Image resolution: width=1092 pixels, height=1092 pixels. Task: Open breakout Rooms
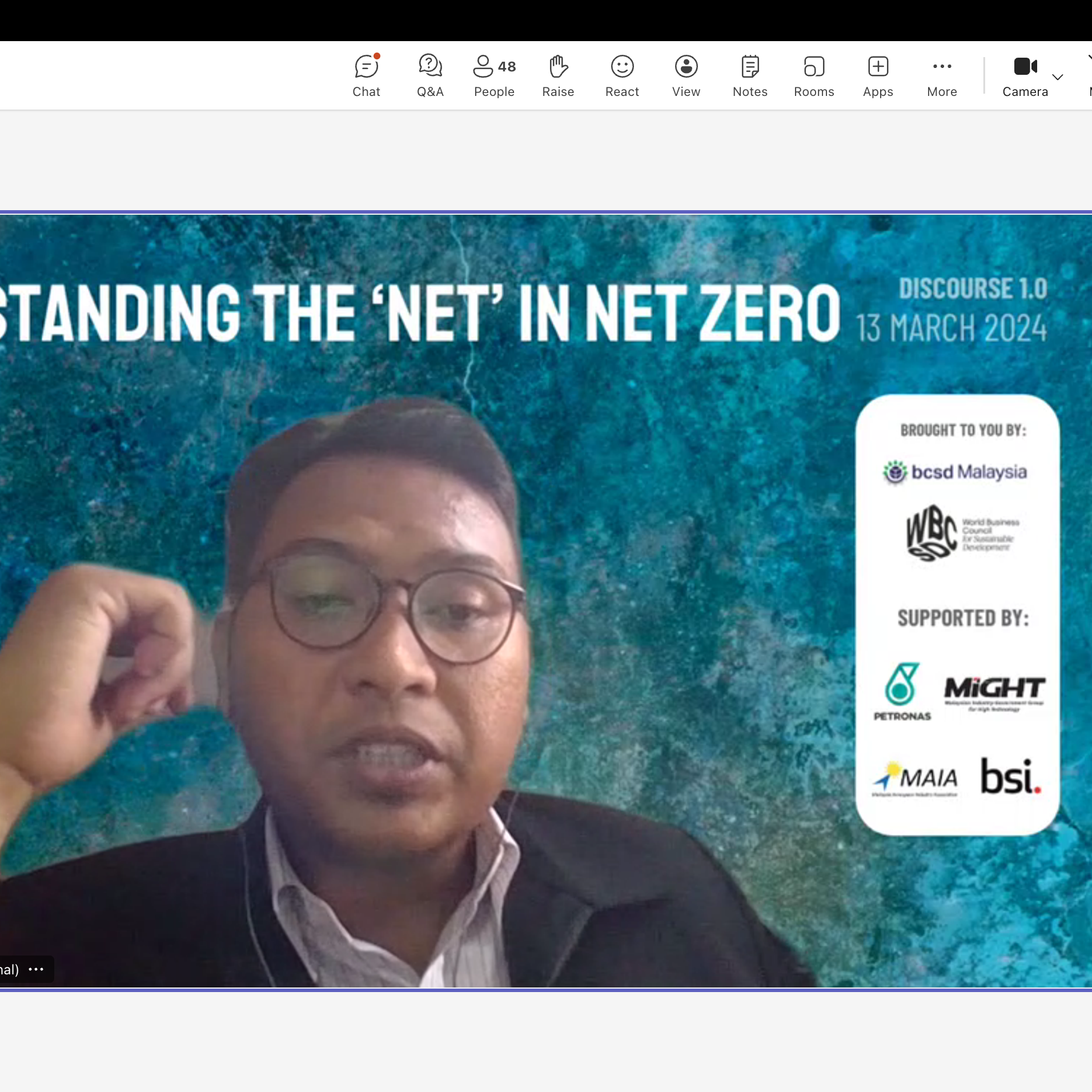tap(814, 75)
